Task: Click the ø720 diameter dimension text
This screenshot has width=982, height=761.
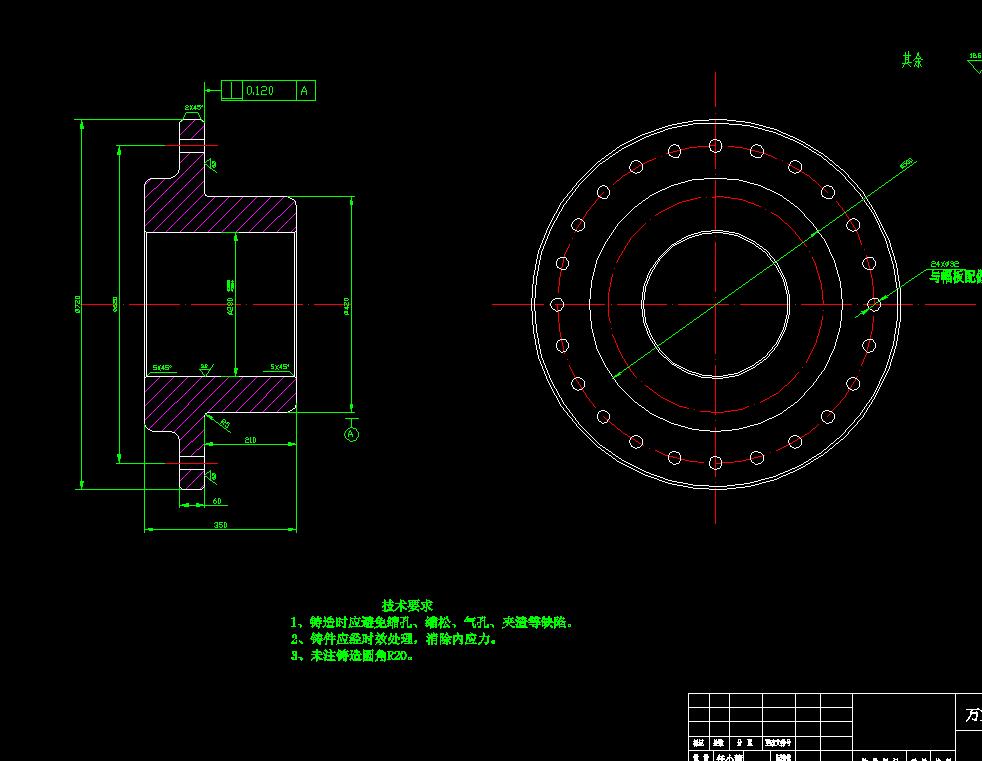Action: click(x=78, y=304)
